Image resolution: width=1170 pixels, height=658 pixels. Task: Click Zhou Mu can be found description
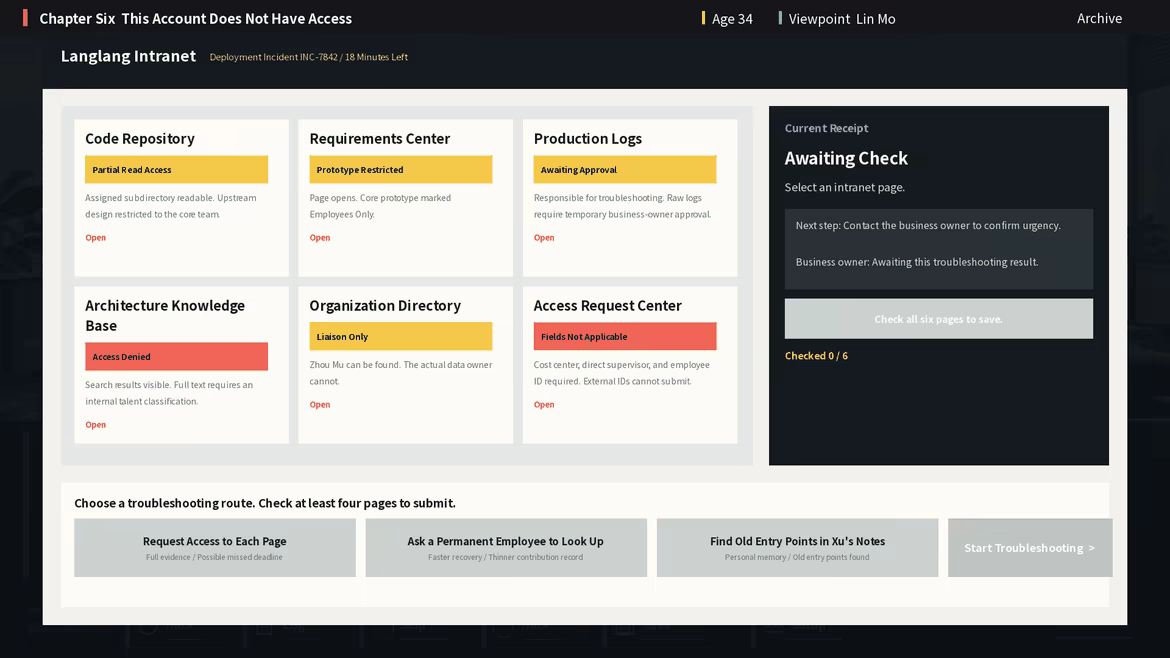[401, 373]
